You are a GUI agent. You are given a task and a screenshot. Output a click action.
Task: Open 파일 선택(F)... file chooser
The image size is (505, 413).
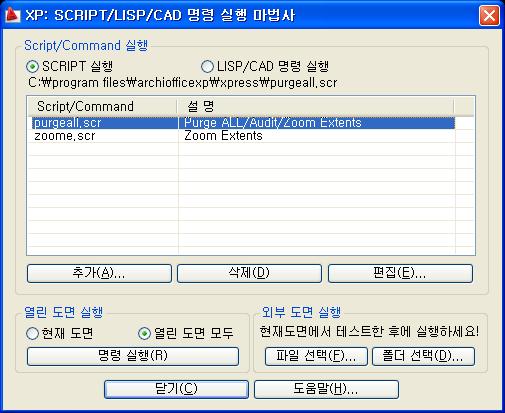(x=316, y=356)
